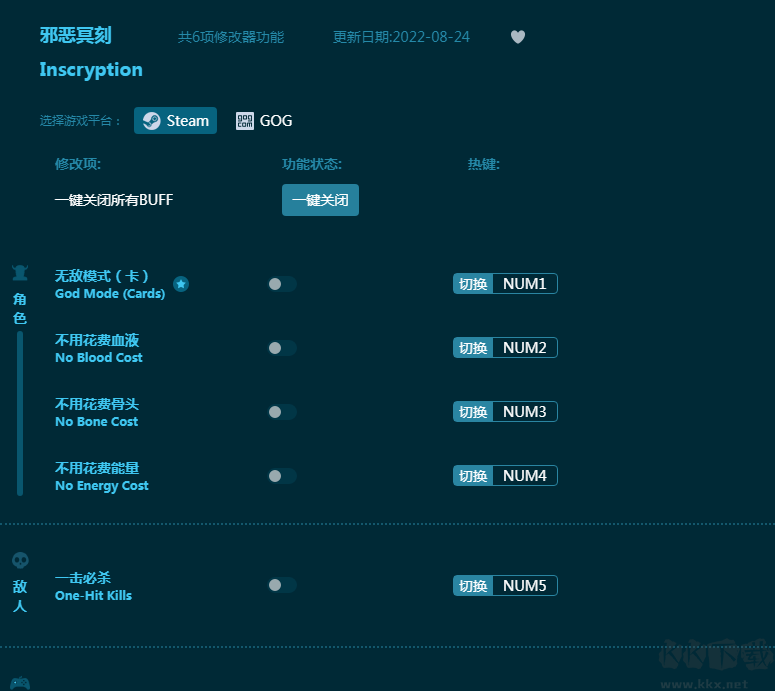
Task: Click the star badge beside God Mode
Action: pos(181,284)
